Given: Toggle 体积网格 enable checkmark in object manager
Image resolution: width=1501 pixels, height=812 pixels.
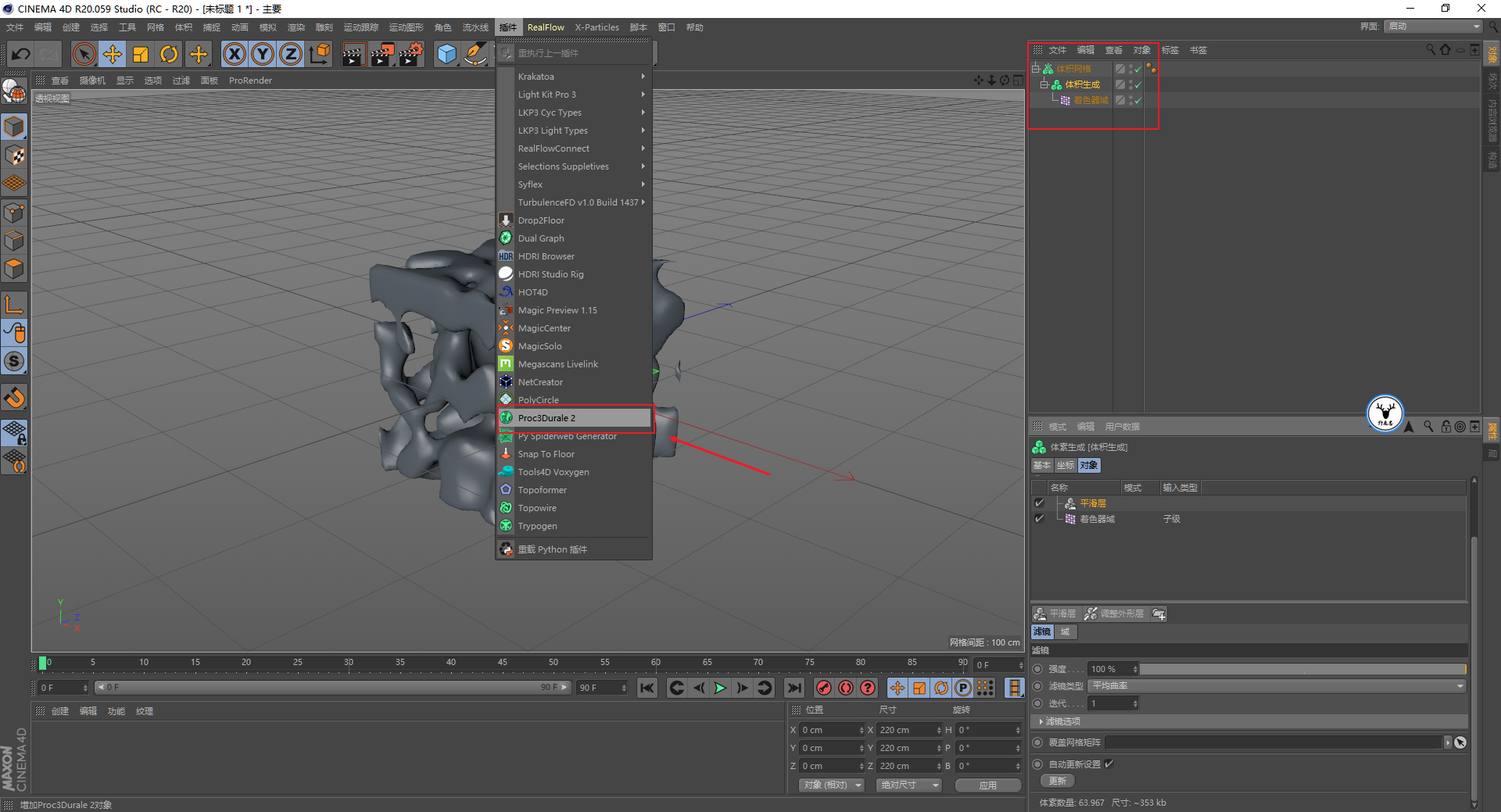Looking at the screenshot, I should point(1138,70).
